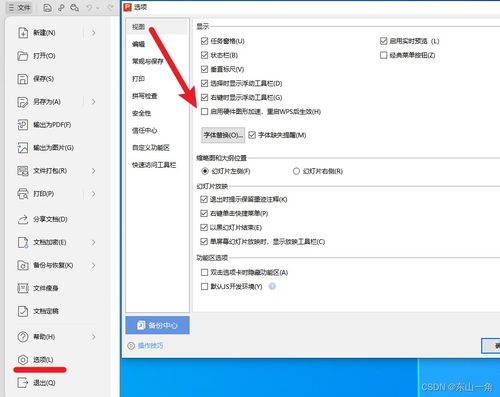This screenshot has height=397, width=500.
Task: Open the 安全性 options category
Action: (141, 113)
